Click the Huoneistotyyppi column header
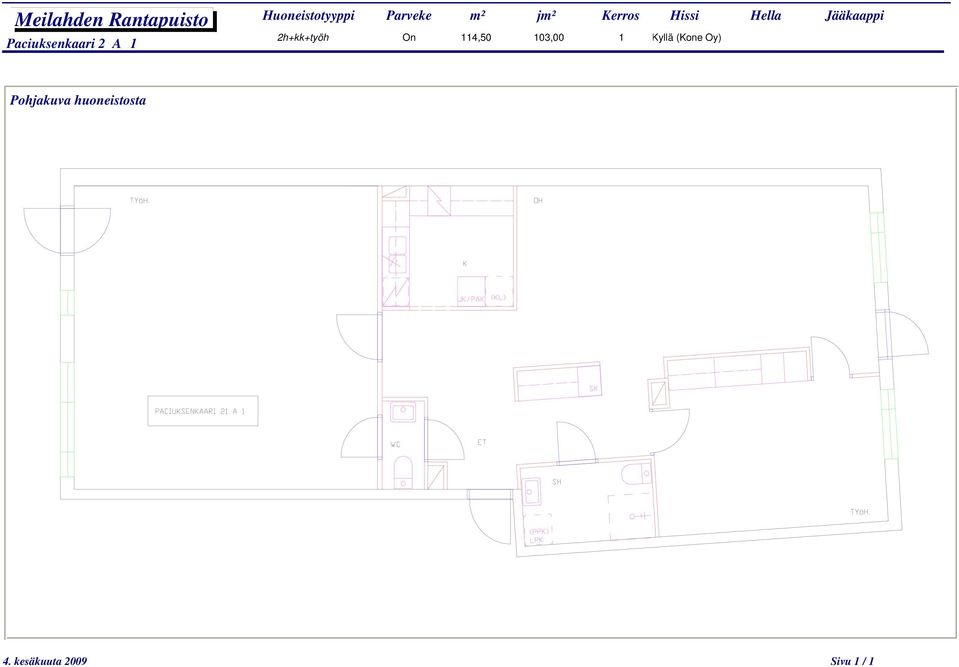Viewport: 959px width, 667px height. click(x=308, y=15)
